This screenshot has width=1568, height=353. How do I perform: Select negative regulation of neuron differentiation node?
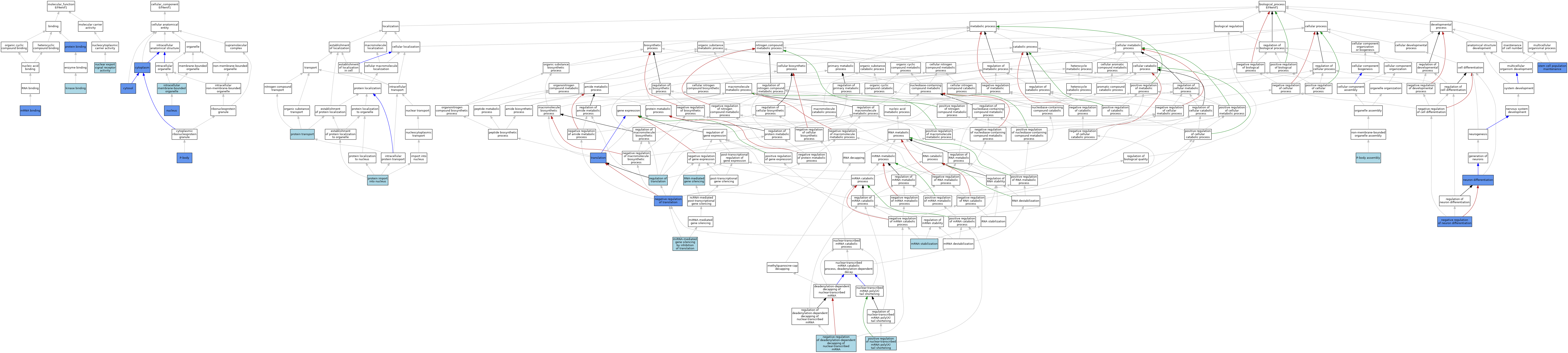click(x=1455, y=221)
